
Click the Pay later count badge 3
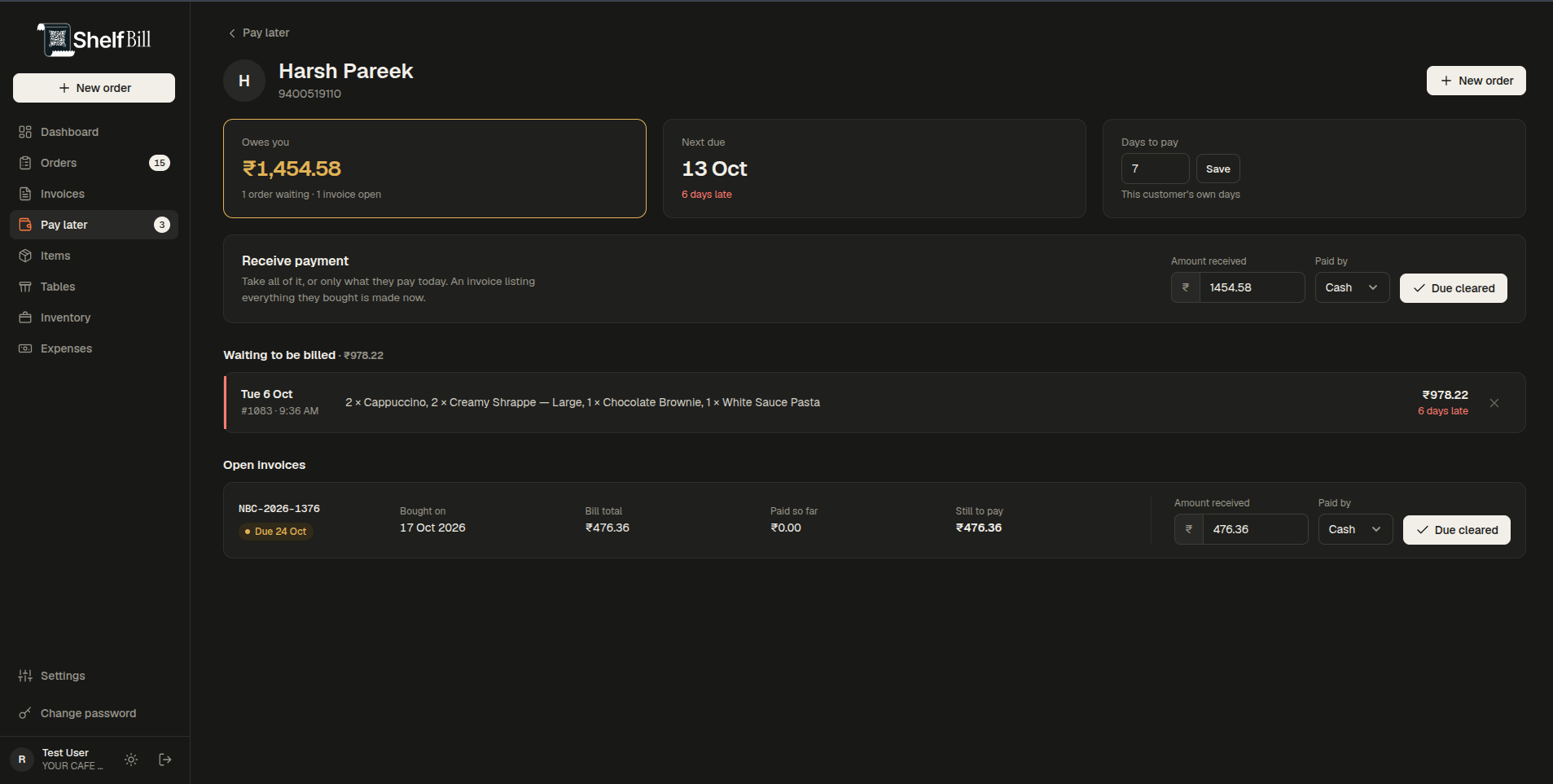pyautogui.click(x=162, y=225)
